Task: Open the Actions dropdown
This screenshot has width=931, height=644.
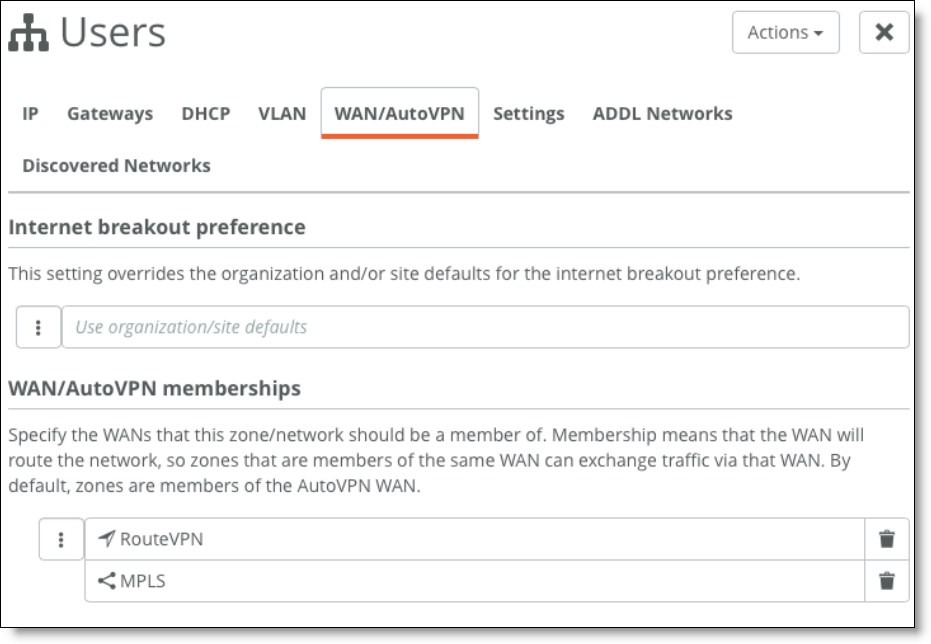Action: (x=785, y=32)
